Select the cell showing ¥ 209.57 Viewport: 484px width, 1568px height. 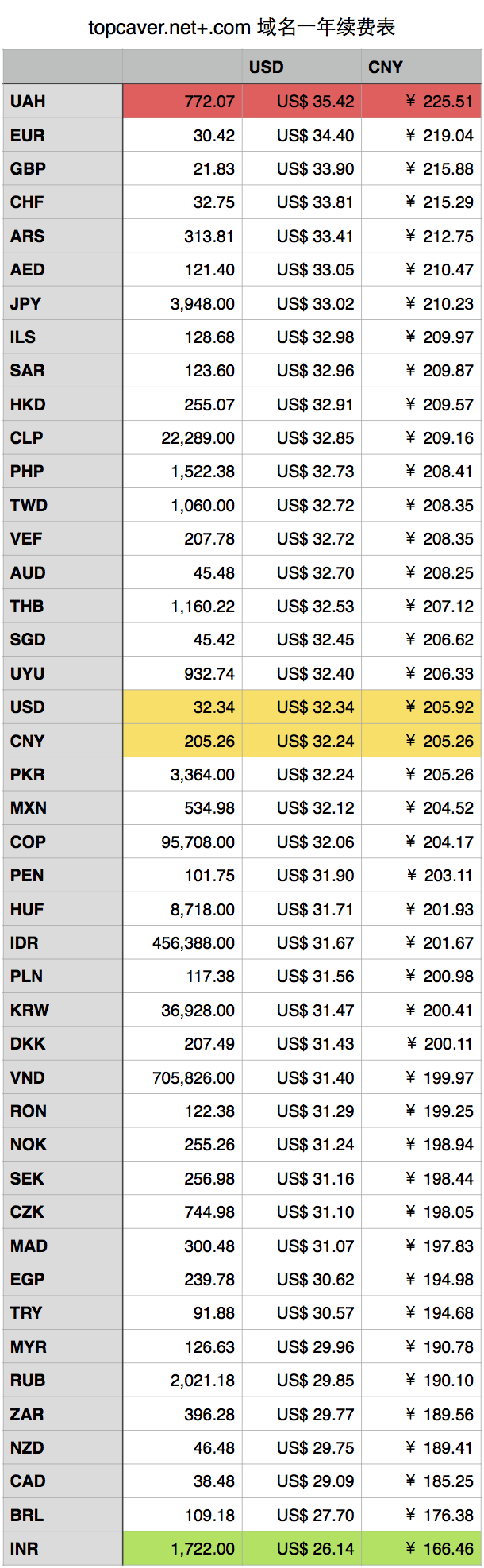point(421,404)
